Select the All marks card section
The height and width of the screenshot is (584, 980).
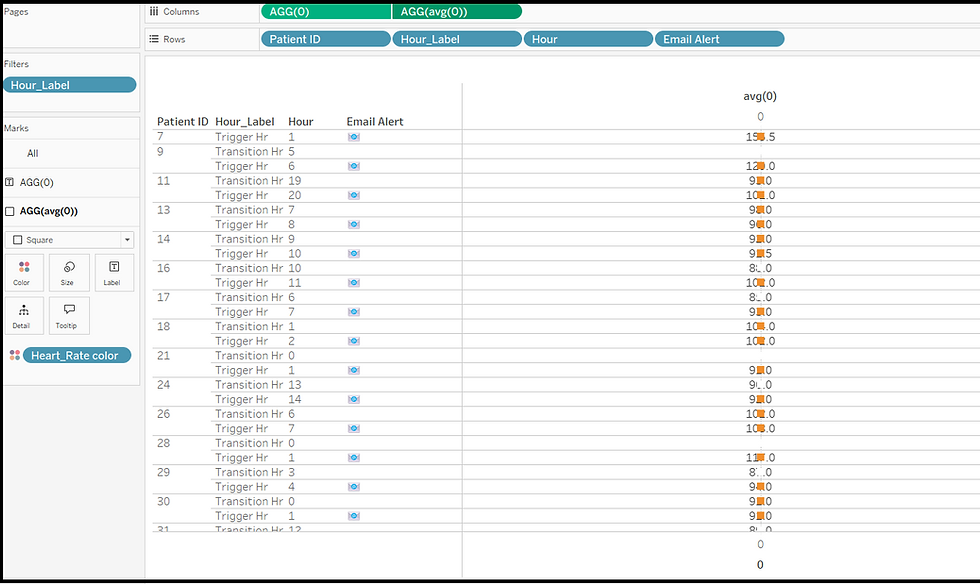71,153
